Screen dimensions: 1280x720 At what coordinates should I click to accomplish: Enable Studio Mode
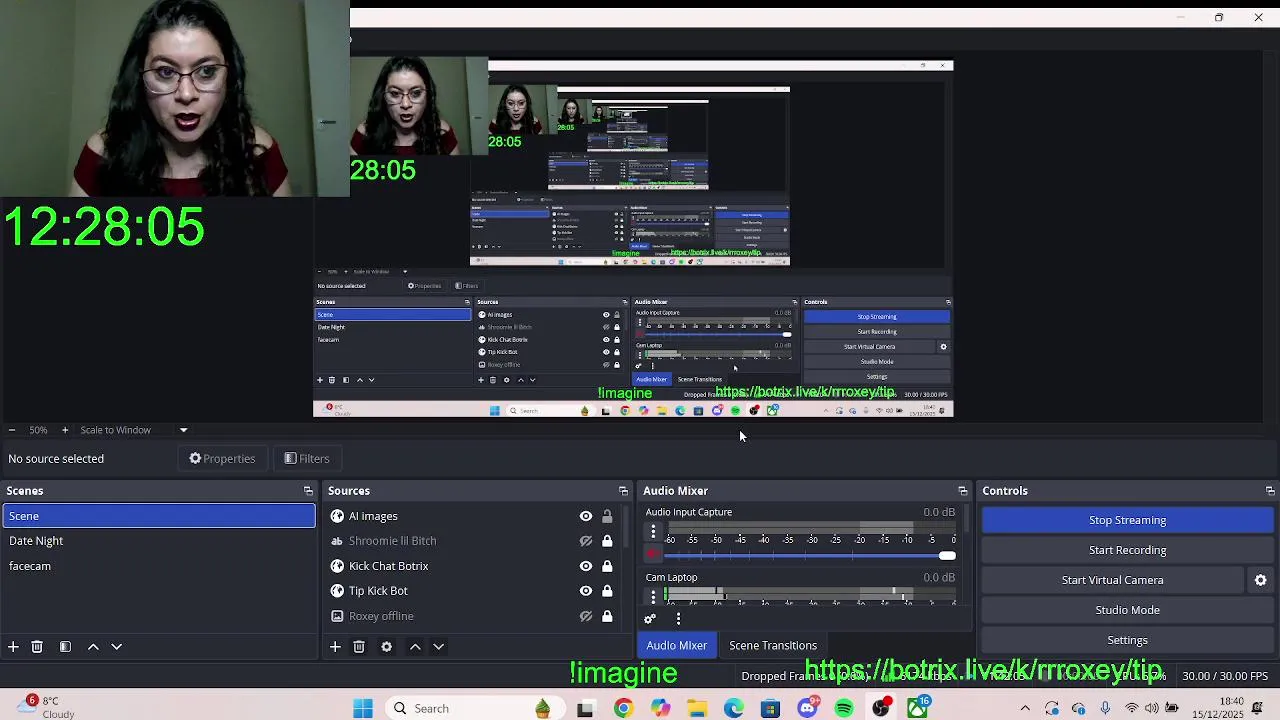tap(1127, 610)
